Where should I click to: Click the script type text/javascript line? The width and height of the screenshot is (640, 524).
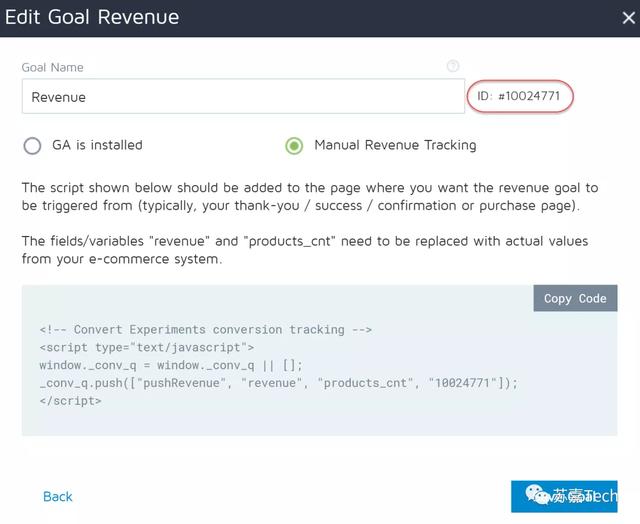click(147, 347)
